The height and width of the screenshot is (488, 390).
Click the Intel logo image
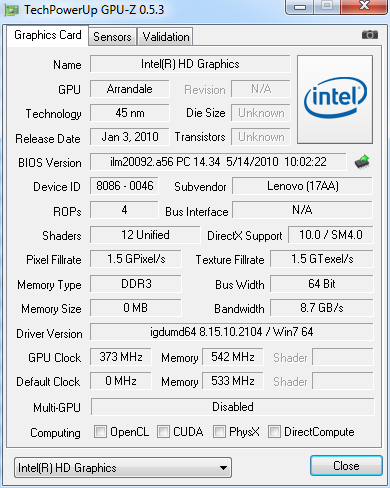(335, 99)
